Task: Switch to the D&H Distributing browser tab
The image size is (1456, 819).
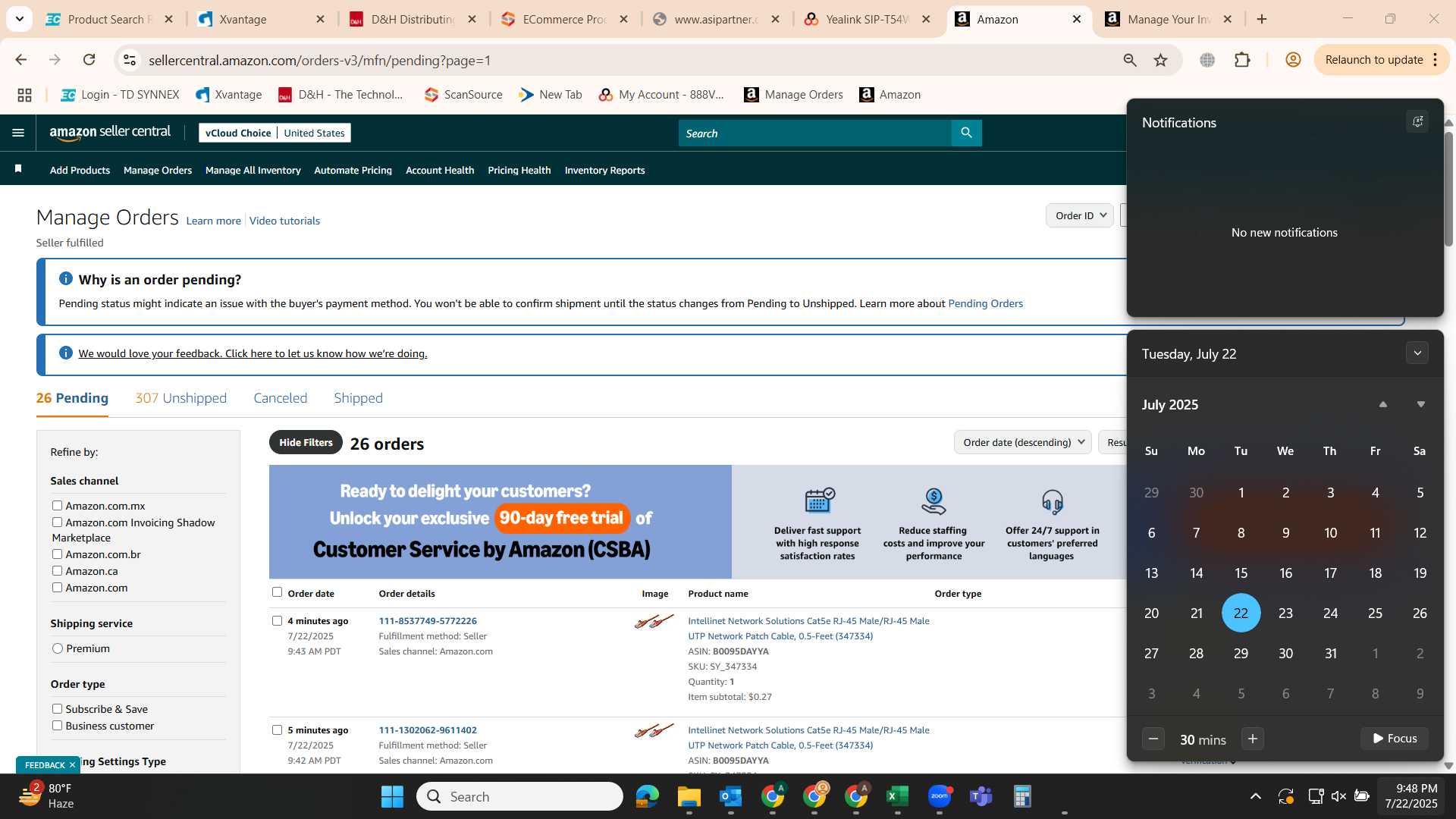Action: (x=413, y=19)
